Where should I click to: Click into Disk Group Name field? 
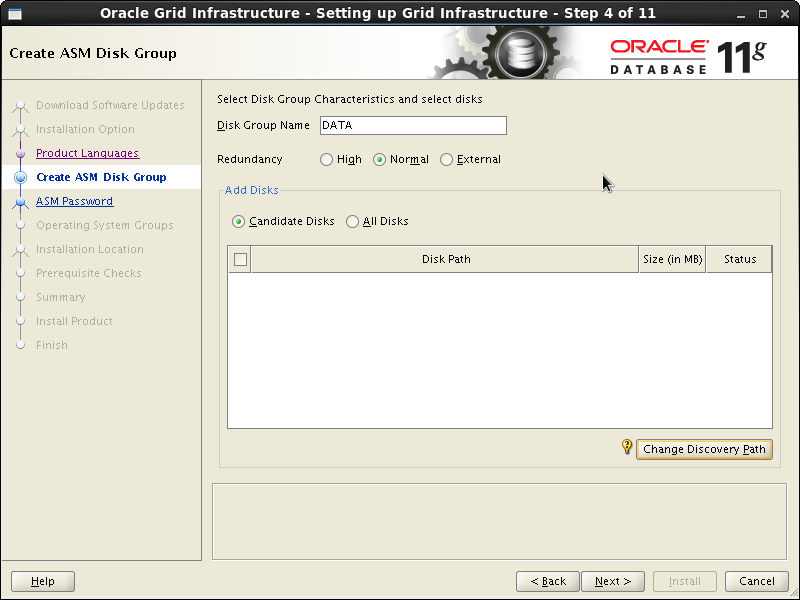pyautogui.click(x=413, y=126)
